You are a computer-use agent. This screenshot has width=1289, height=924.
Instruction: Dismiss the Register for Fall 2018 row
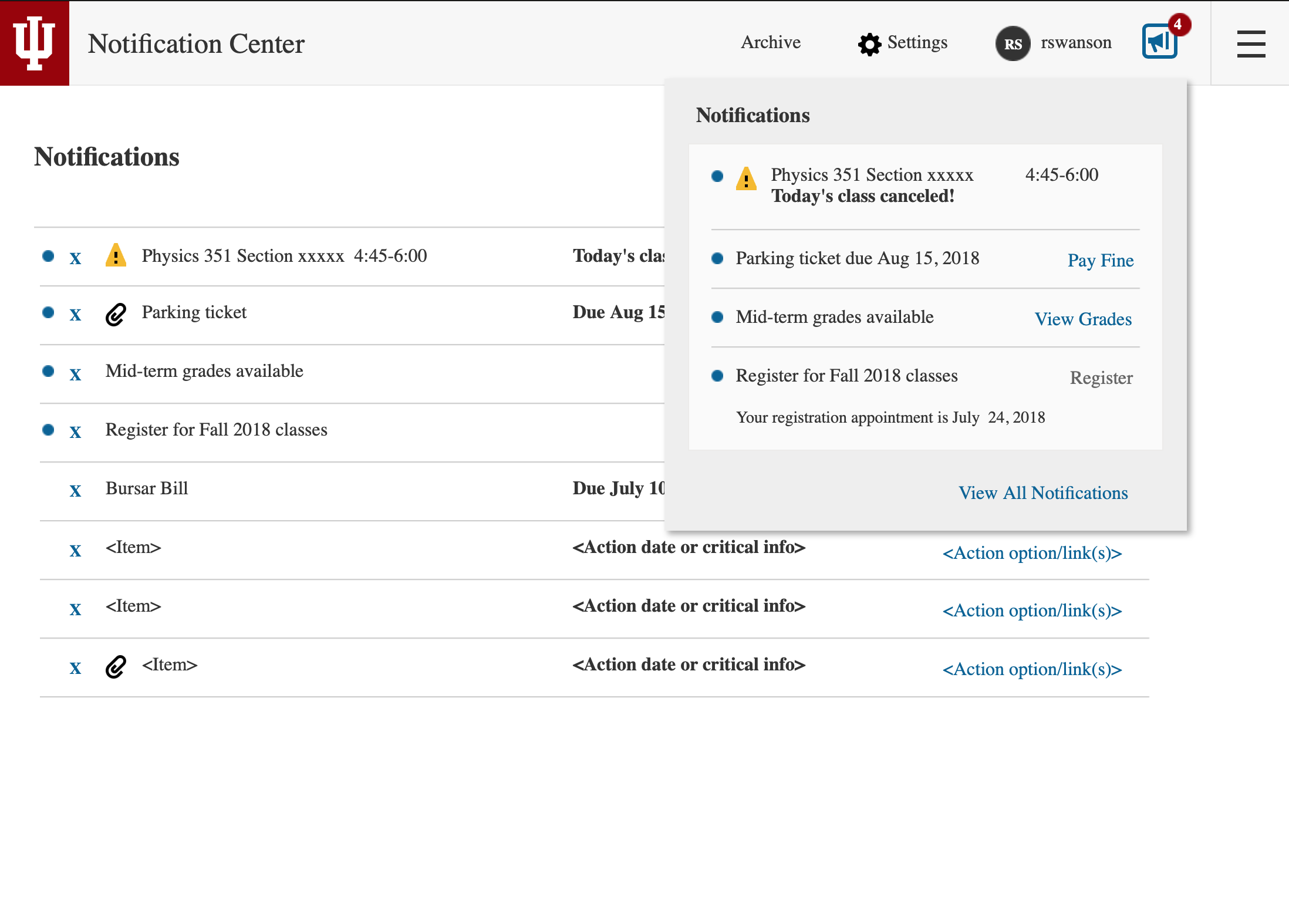coord(75,432)
